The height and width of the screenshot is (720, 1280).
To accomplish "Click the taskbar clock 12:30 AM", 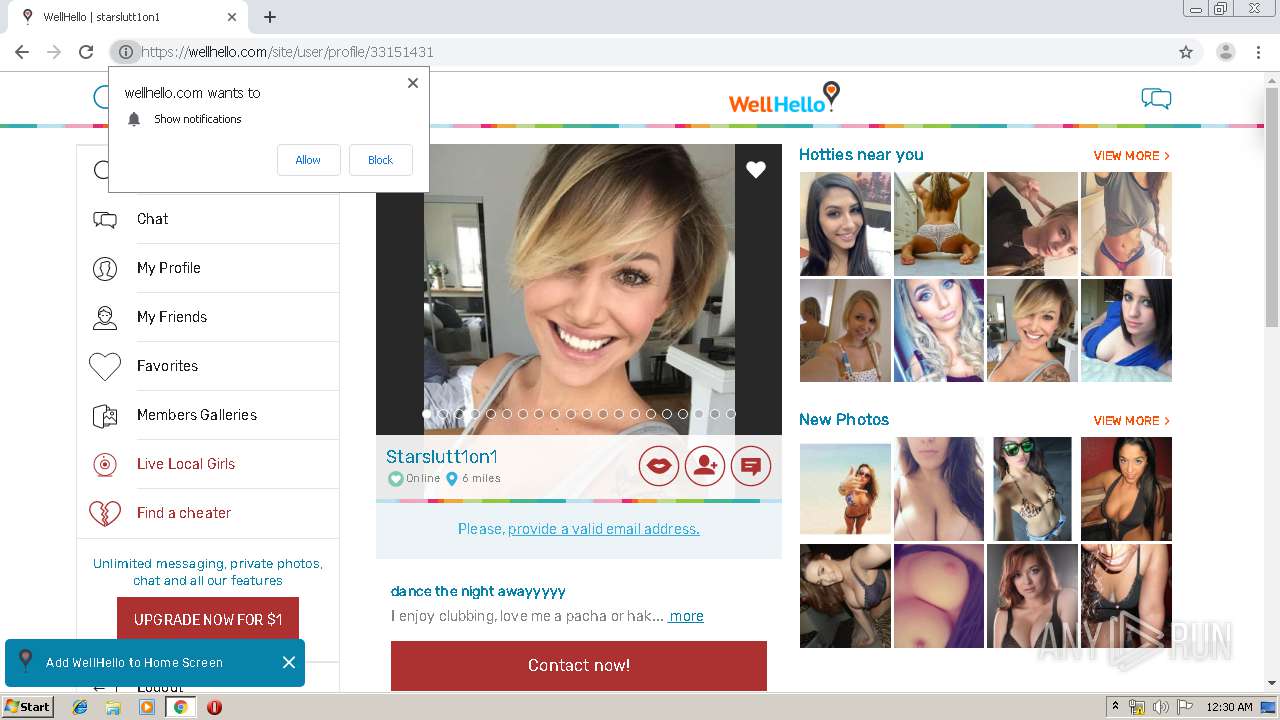I will point(1229,707).
